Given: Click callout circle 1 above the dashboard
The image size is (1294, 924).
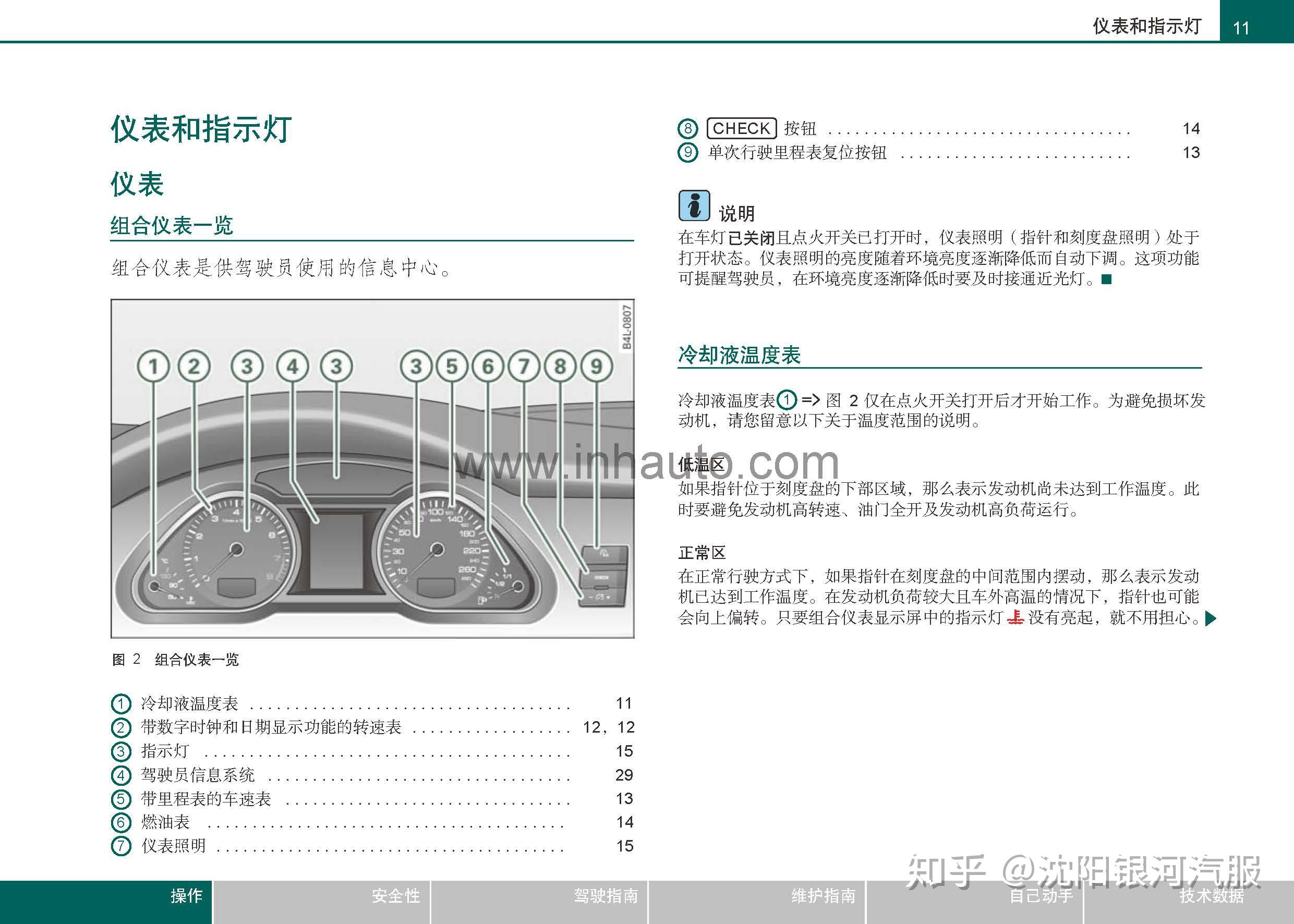Looking at the screenshot, I should pyautogui.click(x=154, y=366).
